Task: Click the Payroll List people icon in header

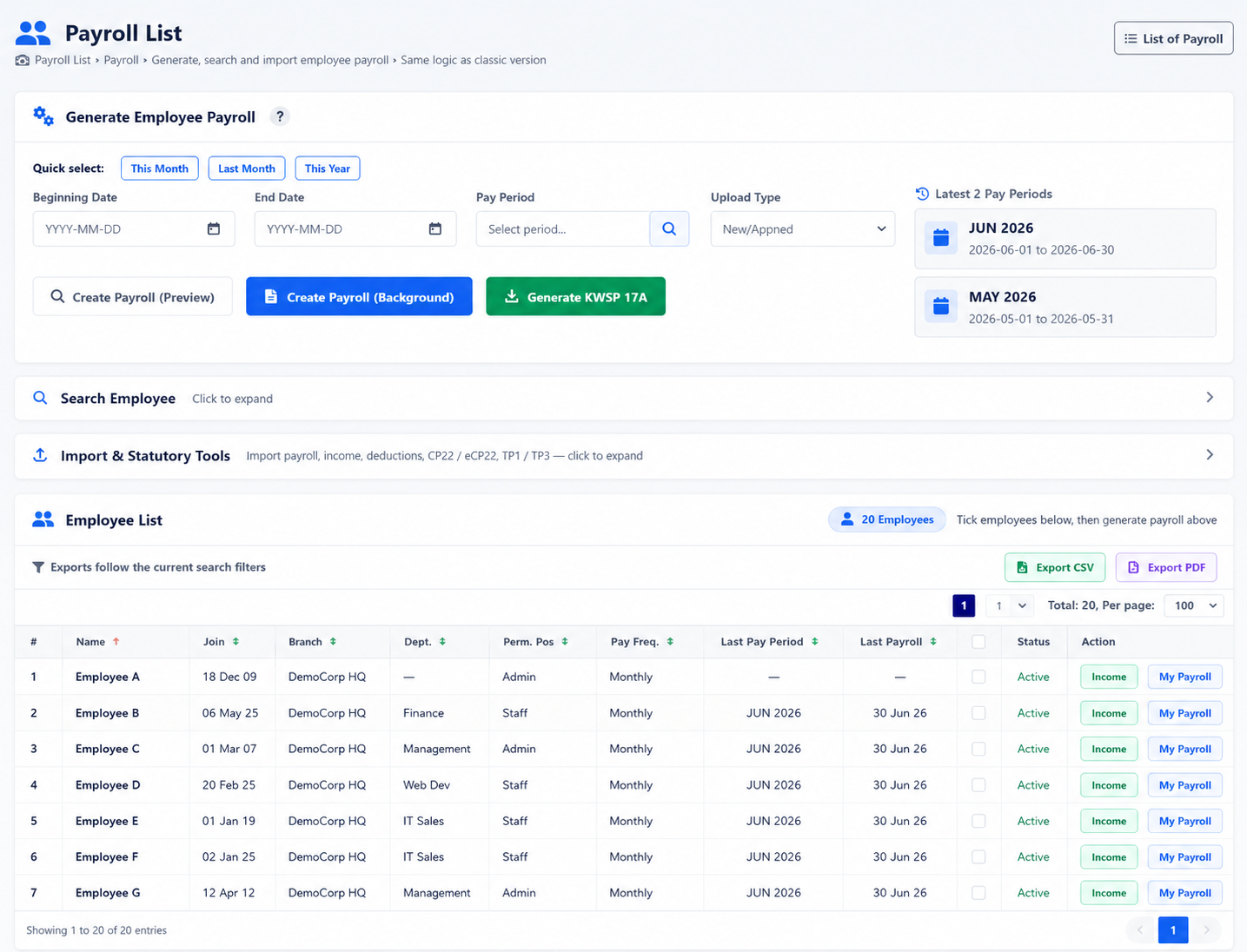Action: pos(33,33)
